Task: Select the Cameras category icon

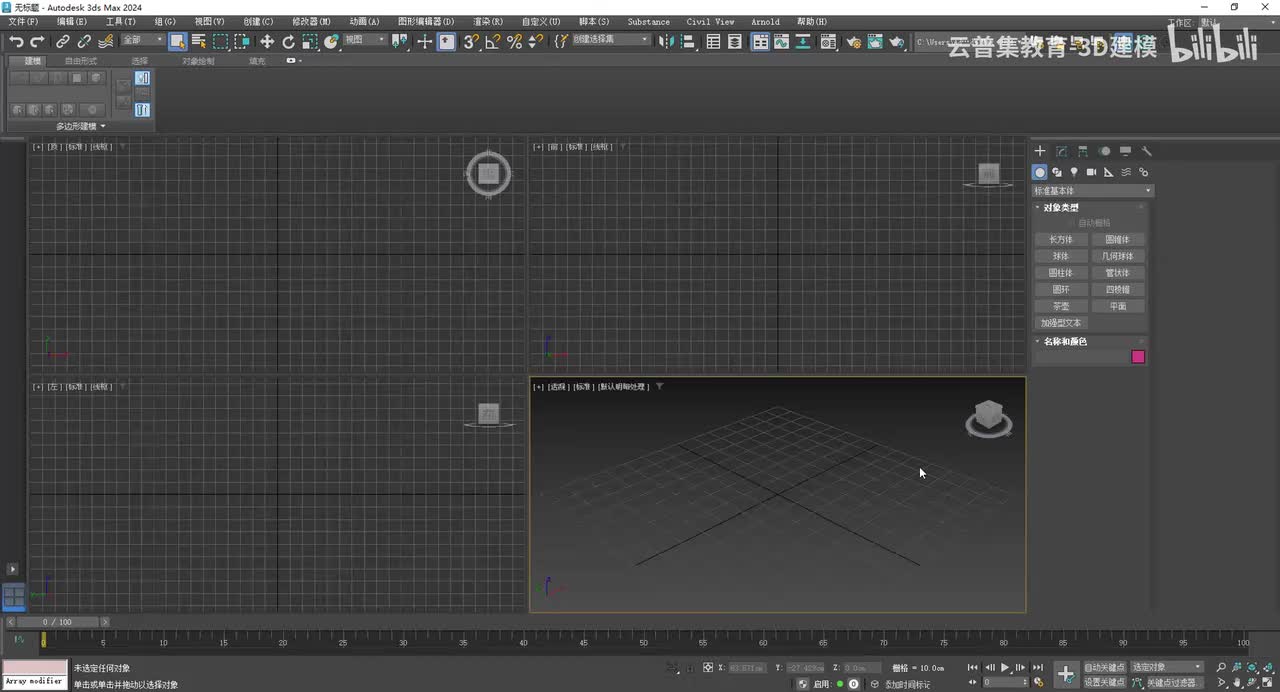Action: (1091, 172)
